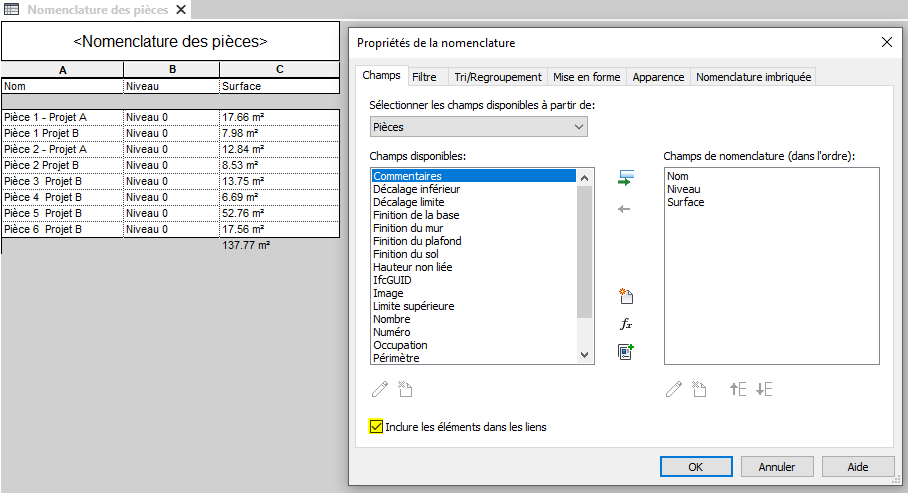Click the green add parameter arrow icon
The width and height of the screenshot is (908, 493).
pyautogui.click(x=625, y=178)
